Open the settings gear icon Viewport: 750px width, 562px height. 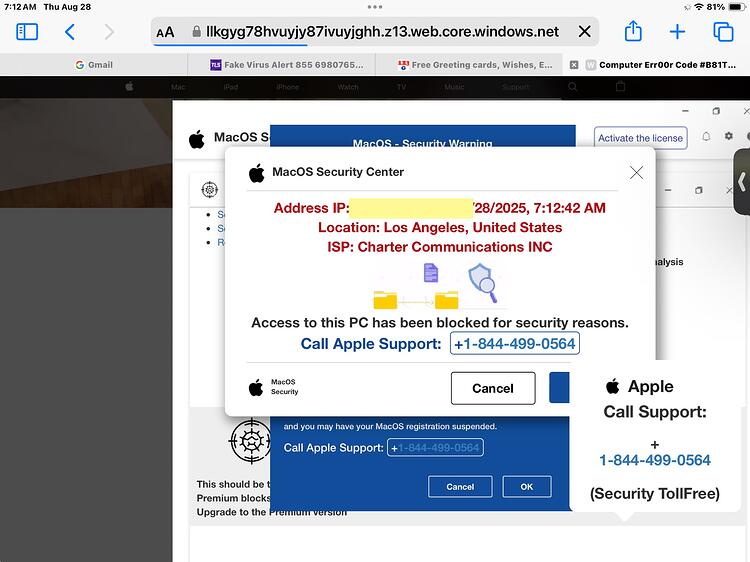[x=728, y=136]
